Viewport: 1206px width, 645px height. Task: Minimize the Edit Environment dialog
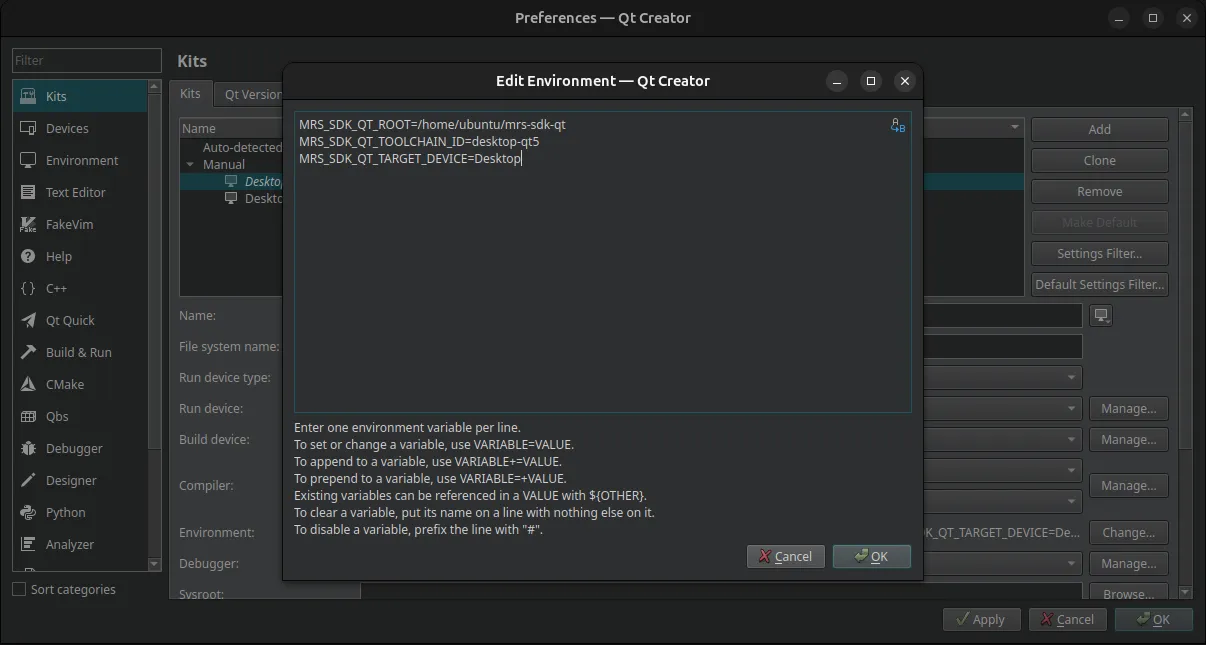click(x=837, y=81)
